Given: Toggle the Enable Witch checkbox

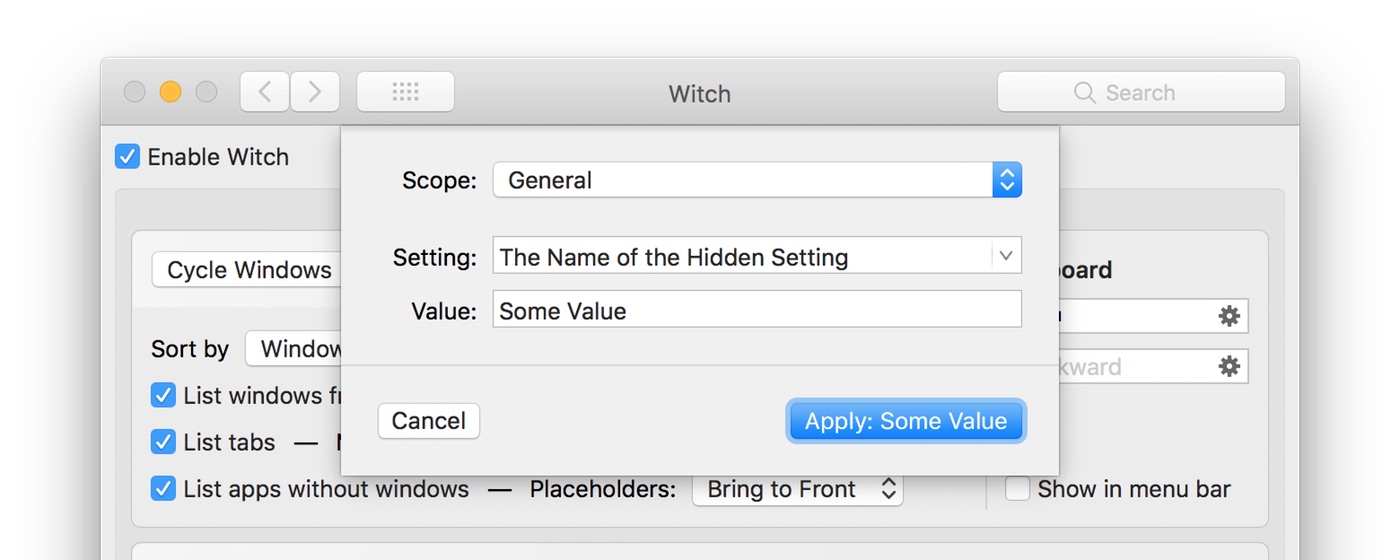Looking at the screenshot, I should coord(127,157).
